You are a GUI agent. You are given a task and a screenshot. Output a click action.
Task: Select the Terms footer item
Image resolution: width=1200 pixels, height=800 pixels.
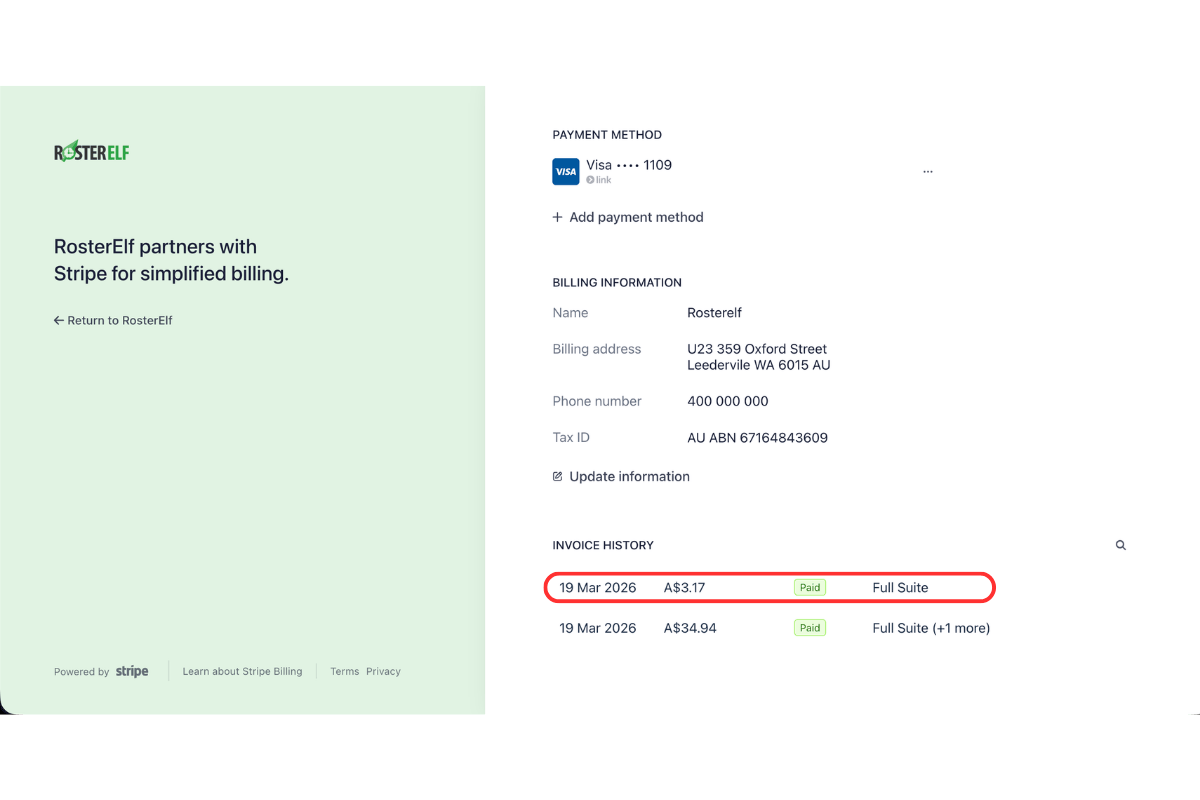[344, 671]
